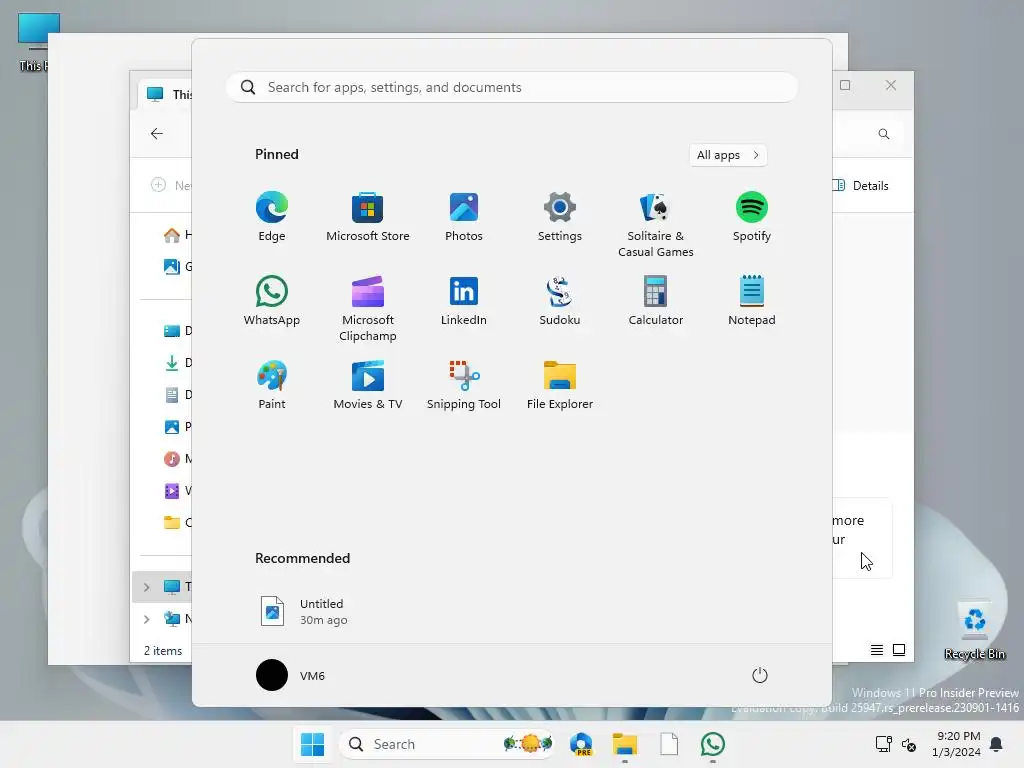The width and height of the screenshot is (1024, 768).
Task: Select Downloads folder in Explorer sidebar
Action: [x=177, y=362]
